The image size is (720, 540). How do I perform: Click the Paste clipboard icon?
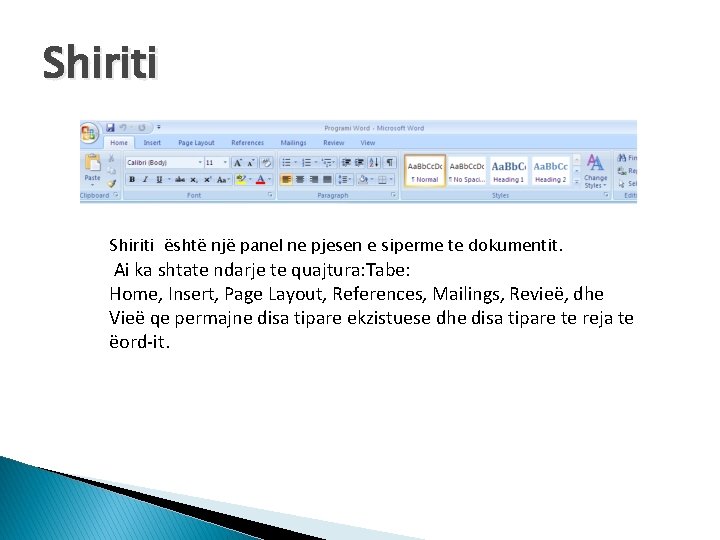click(92, 163)
